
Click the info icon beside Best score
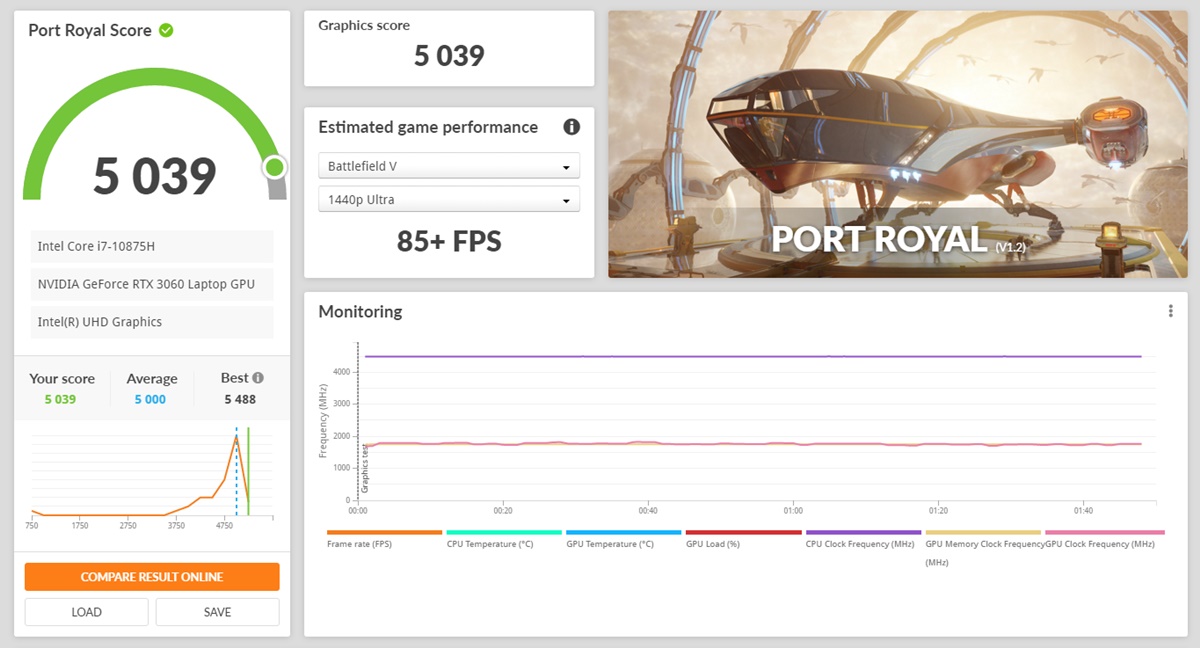[x=258, y=378]
